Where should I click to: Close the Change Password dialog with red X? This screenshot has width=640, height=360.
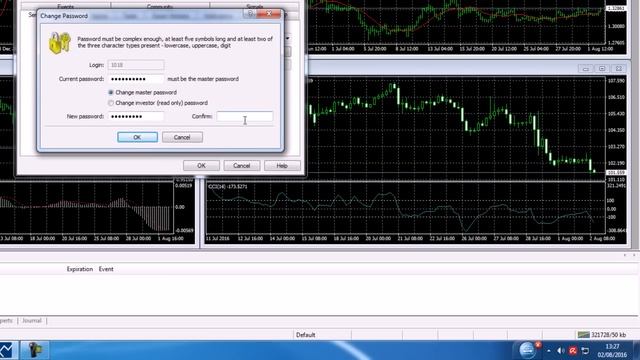click(x=269, y=13)
